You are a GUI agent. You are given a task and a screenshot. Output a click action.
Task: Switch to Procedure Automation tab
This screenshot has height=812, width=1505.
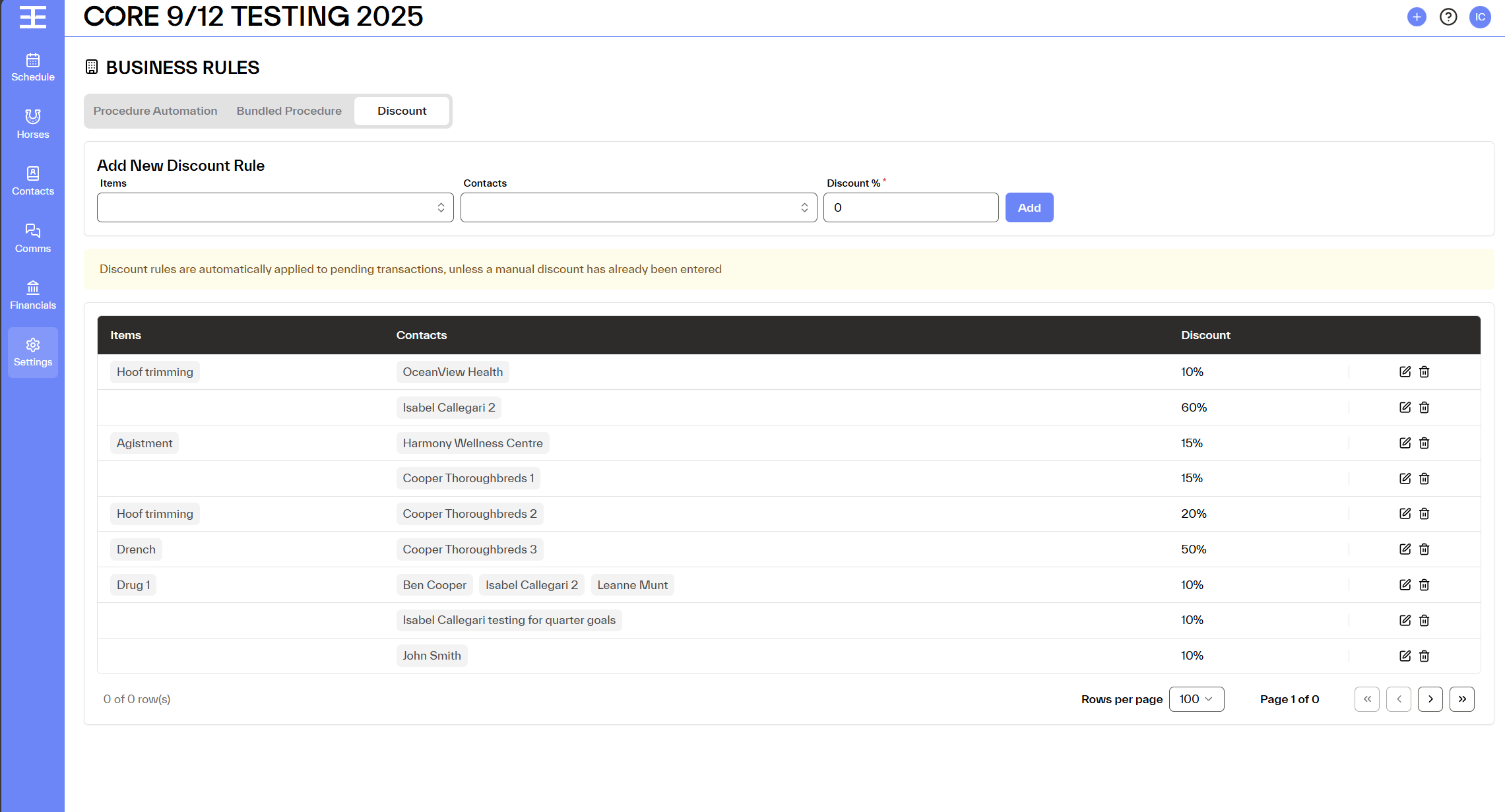[155, 111]
